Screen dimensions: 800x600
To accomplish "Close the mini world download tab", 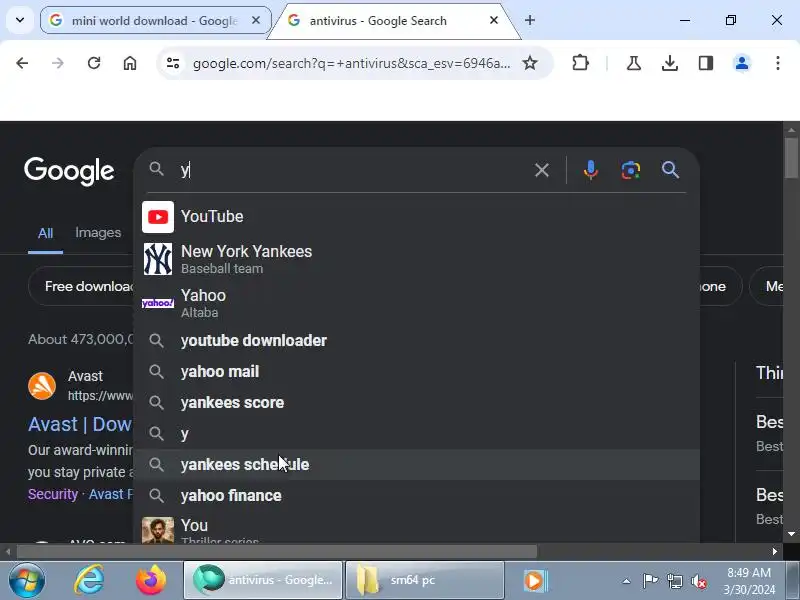I will 256,20.
